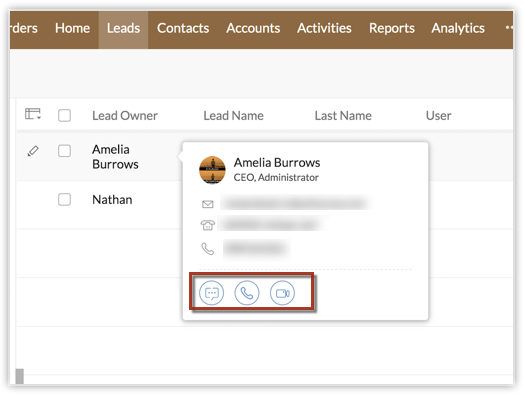The image size is (524, 395).
Task: Click the edit pencil icon for Amelia's row
Action: [33, 151]
